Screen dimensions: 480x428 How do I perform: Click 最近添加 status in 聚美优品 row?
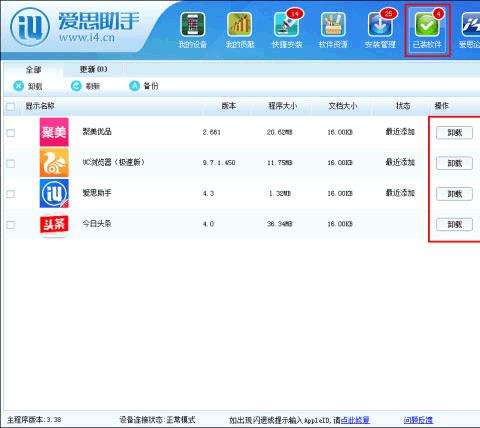(x=400, y=132)
